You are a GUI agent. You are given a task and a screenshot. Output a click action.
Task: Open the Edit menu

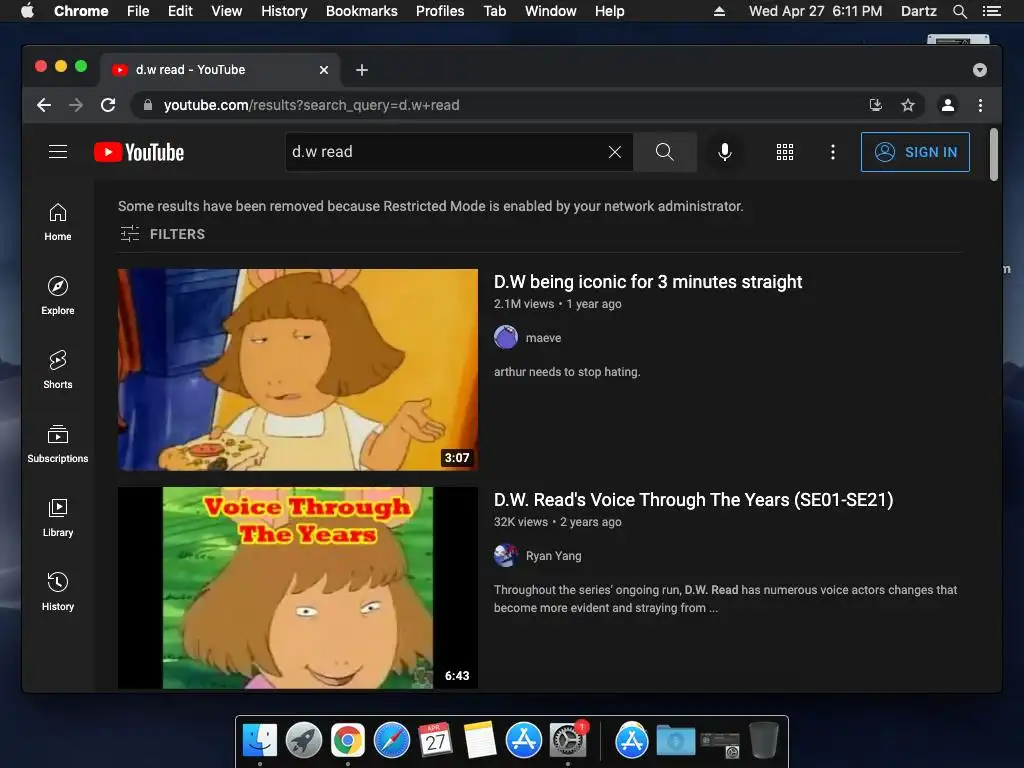tap(180, 11)
